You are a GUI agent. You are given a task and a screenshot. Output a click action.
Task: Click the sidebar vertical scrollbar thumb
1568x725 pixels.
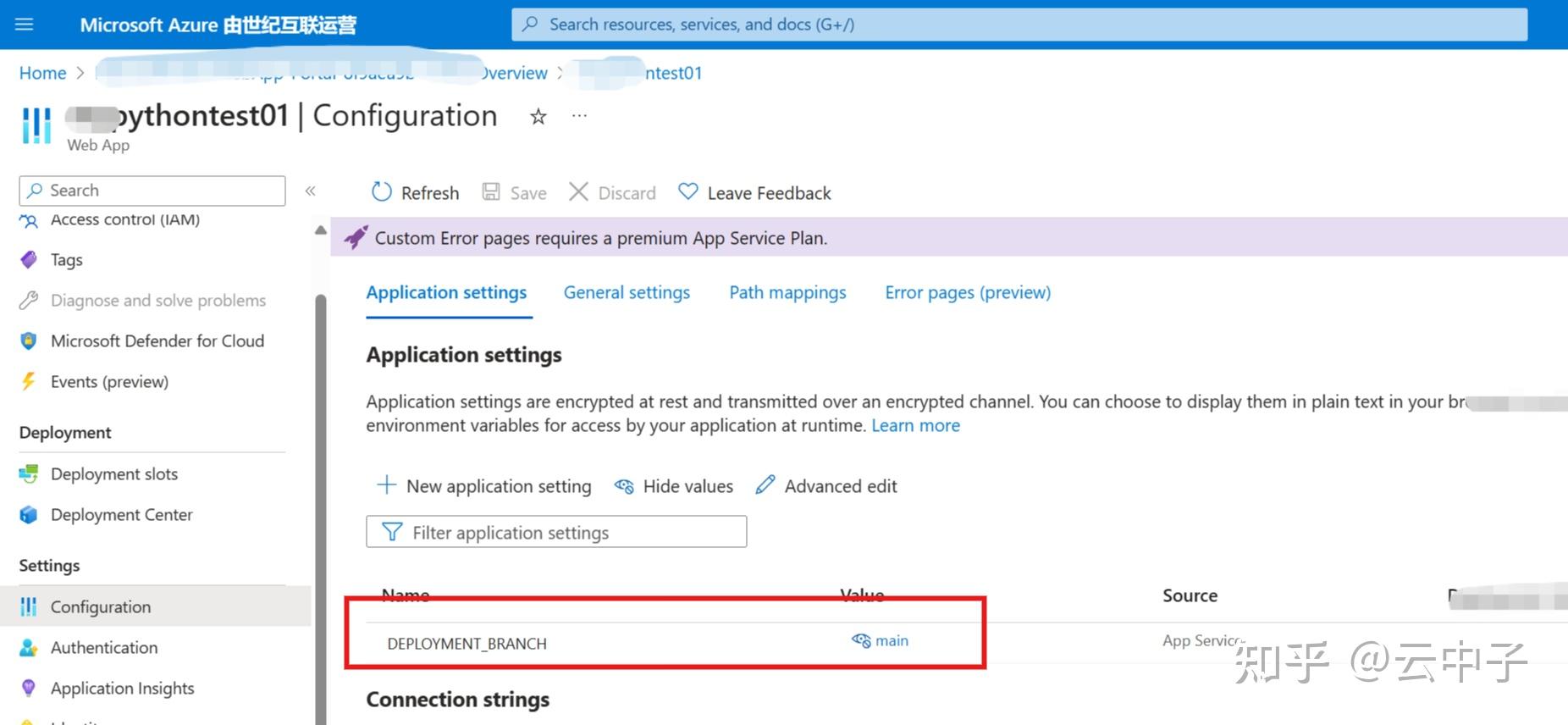320,508
